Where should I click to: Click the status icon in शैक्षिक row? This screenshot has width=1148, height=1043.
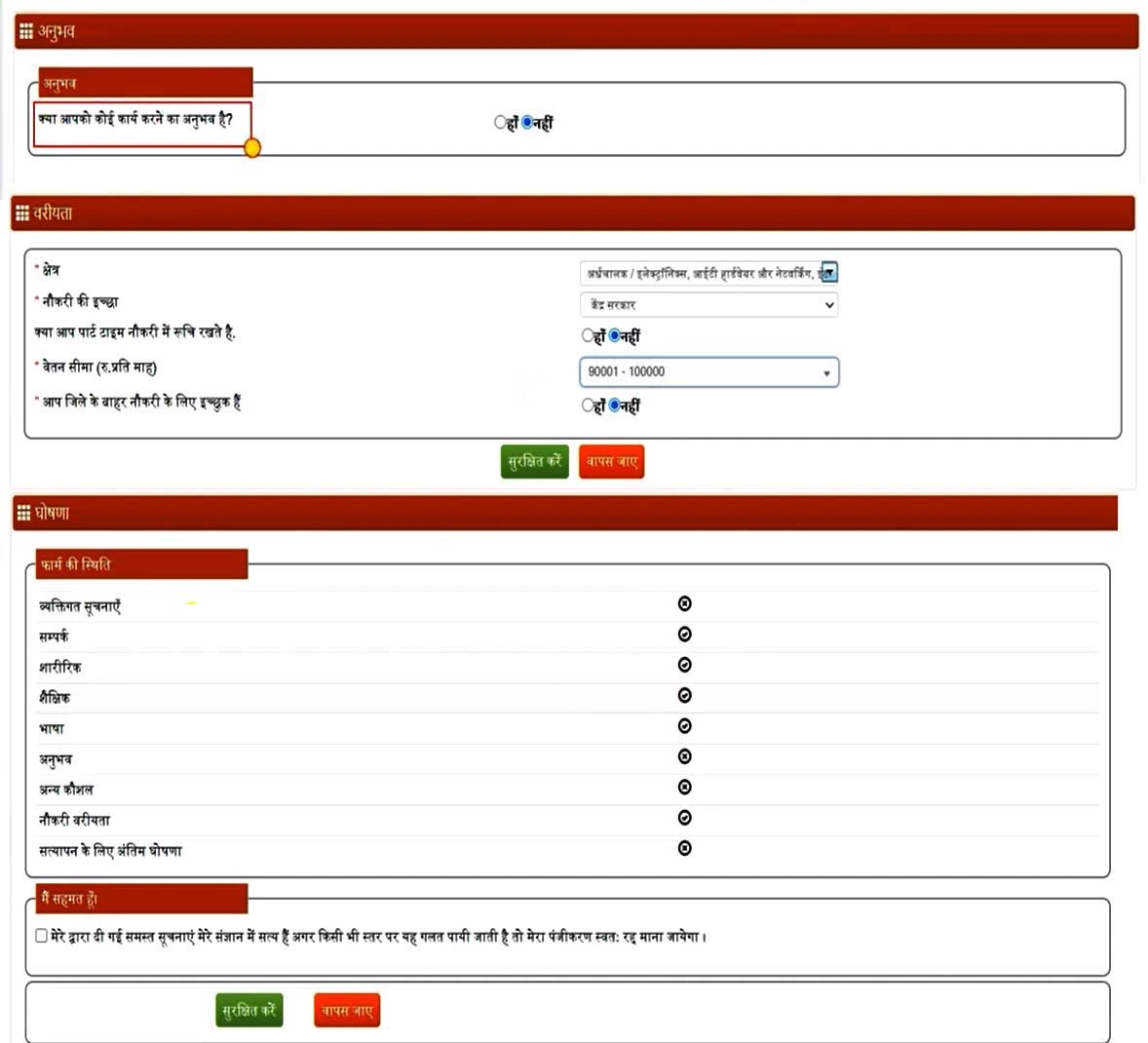coord(684,696)
